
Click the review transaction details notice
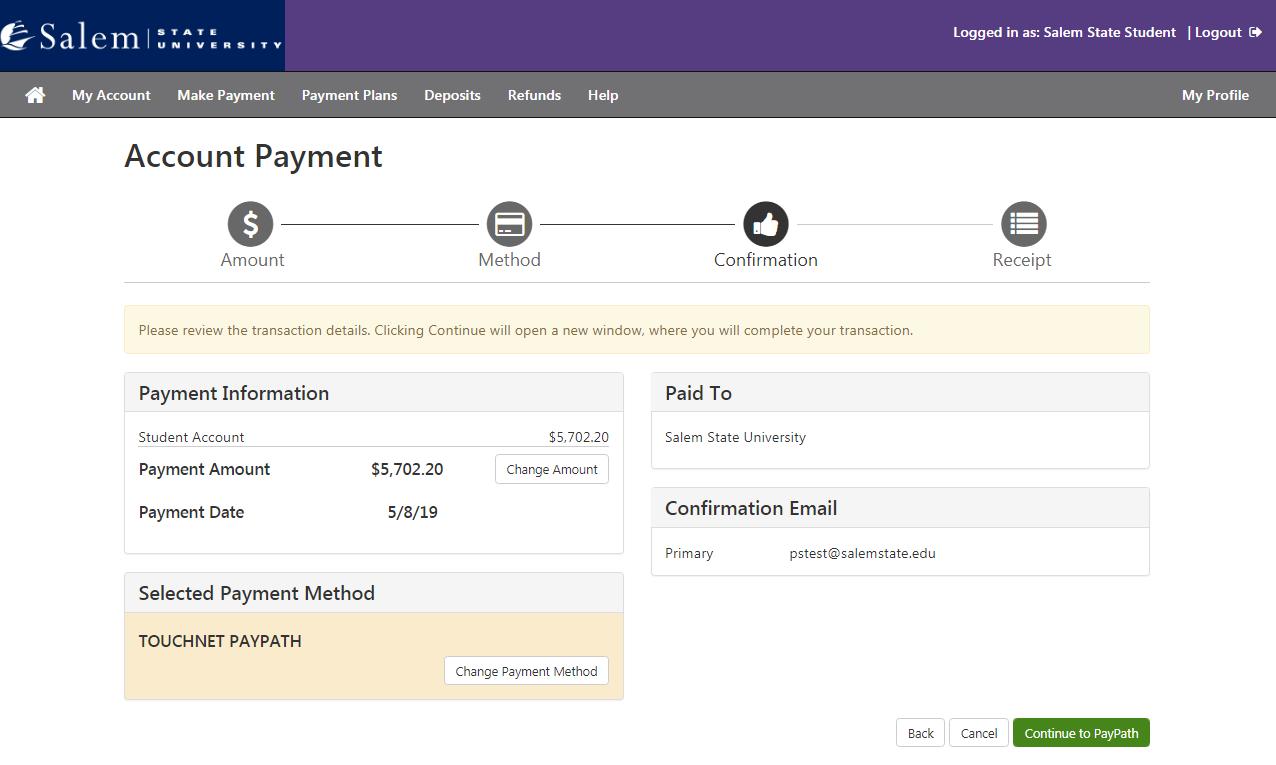[637, 330]
